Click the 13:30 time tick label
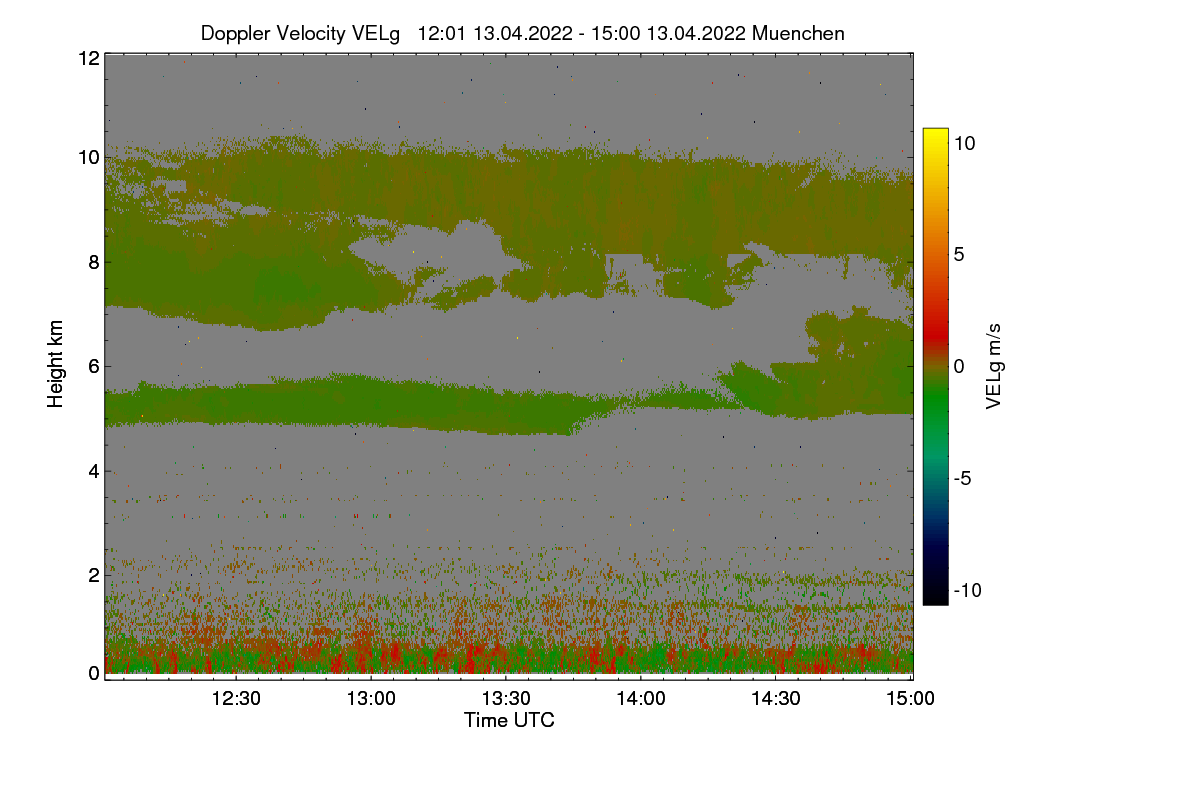The image size is (1200, 800). [507, 697]
